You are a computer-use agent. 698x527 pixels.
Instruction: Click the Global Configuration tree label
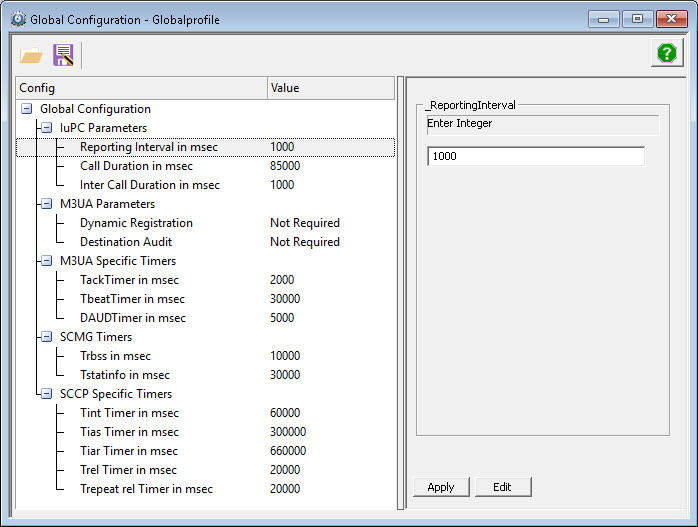point(95,109)
